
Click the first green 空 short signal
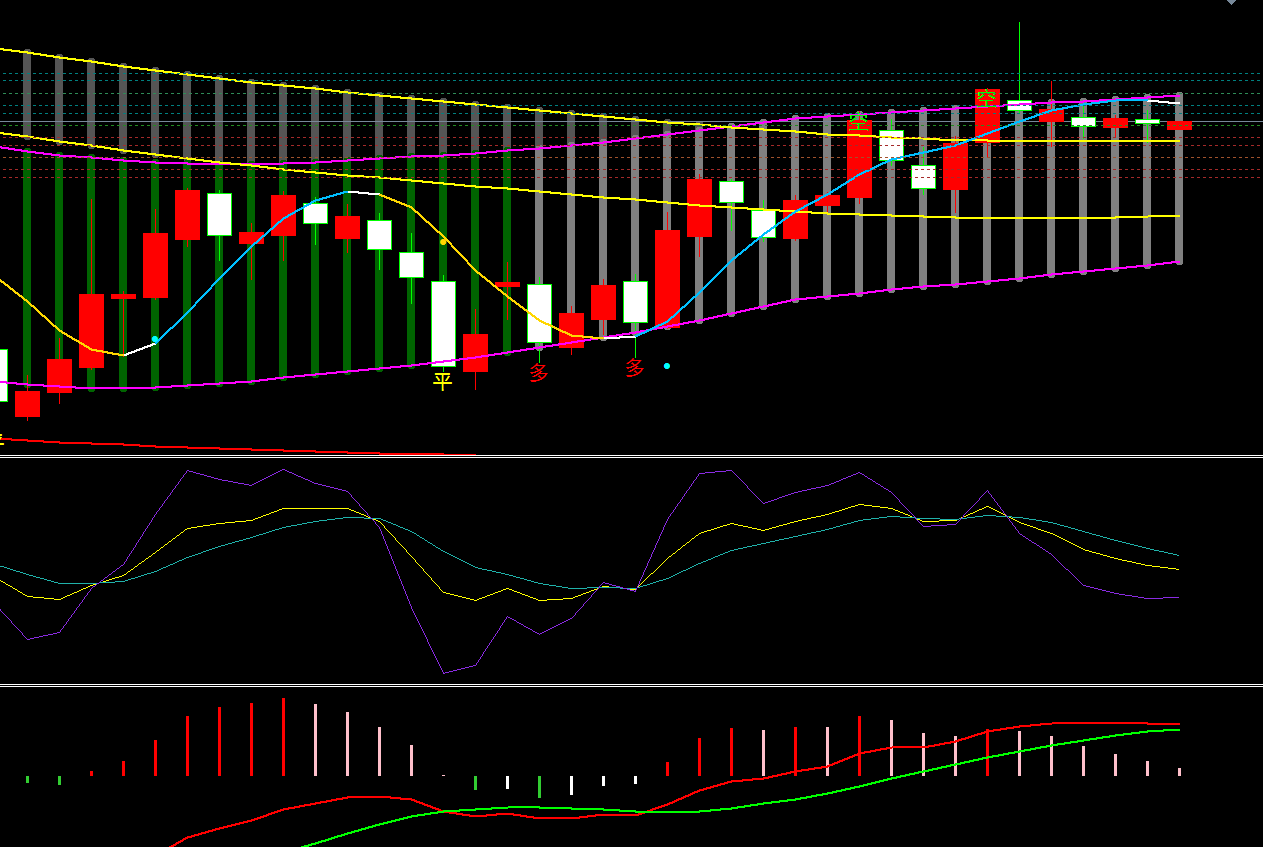tap(858, 124)
